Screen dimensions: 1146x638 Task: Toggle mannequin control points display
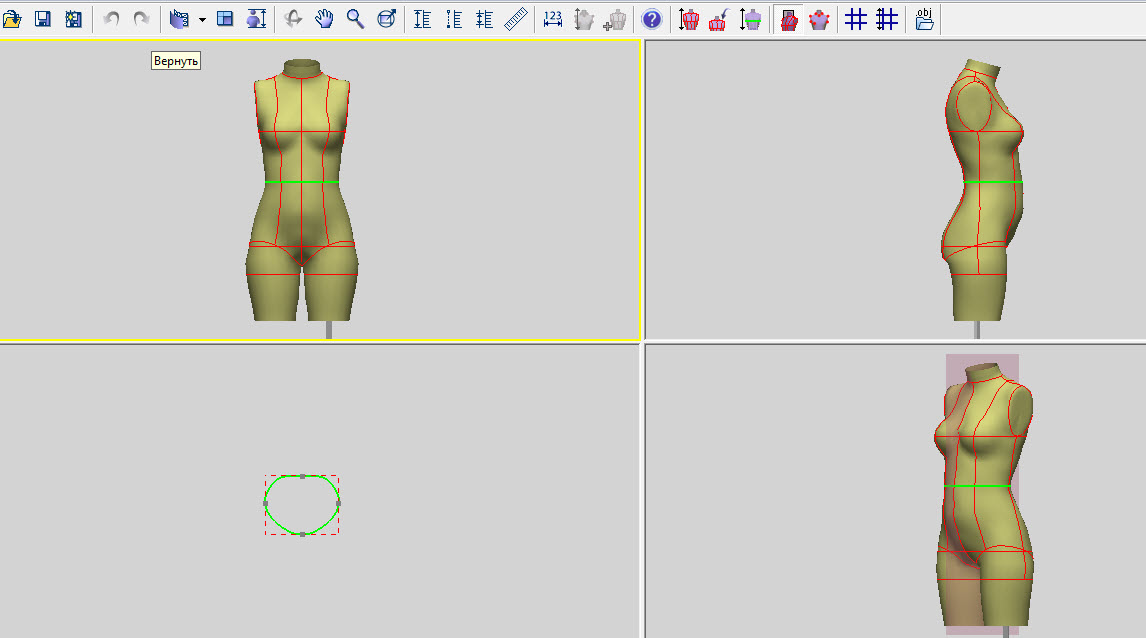819,19
